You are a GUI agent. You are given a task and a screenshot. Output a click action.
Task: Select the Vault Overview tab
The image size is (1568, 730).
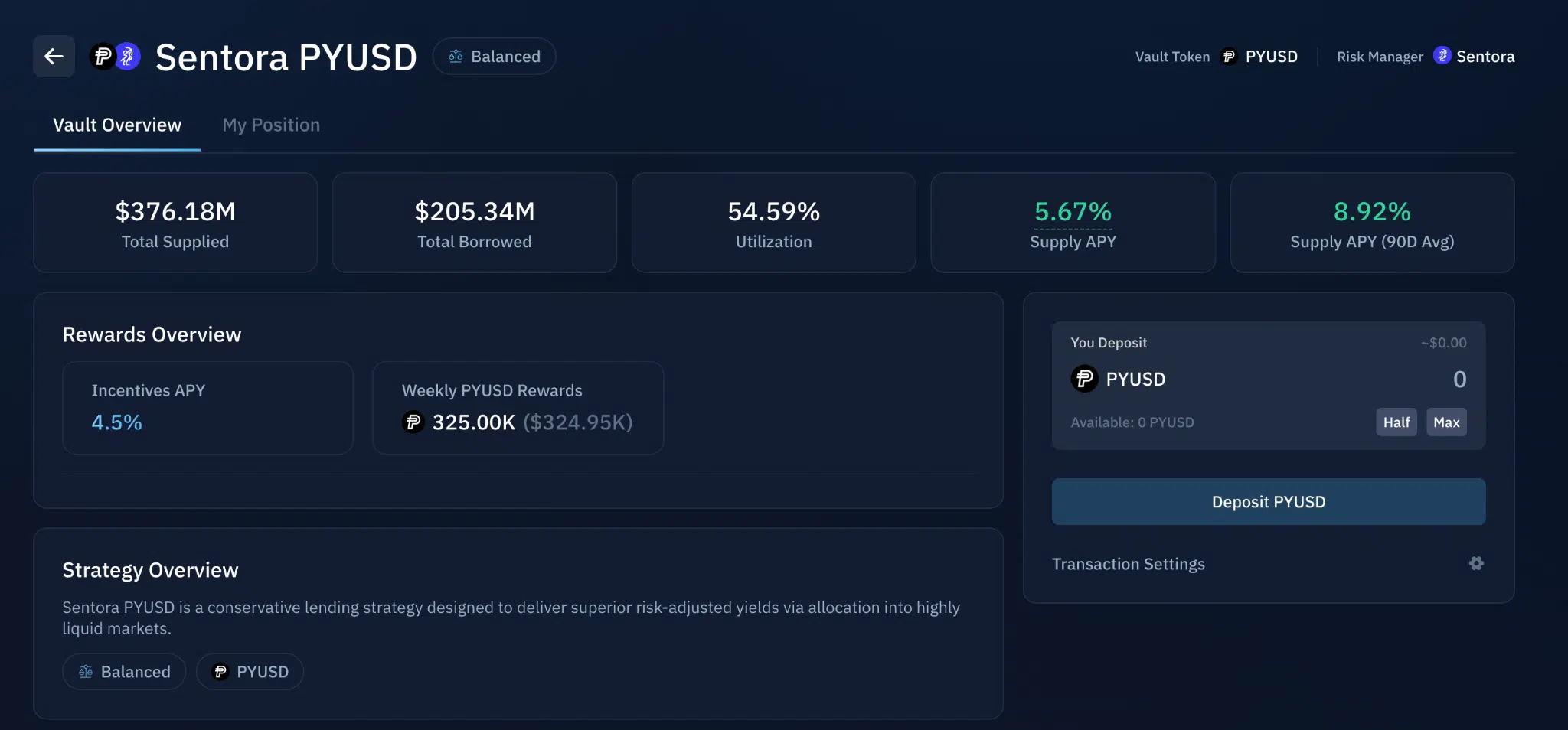coord(116,125)
